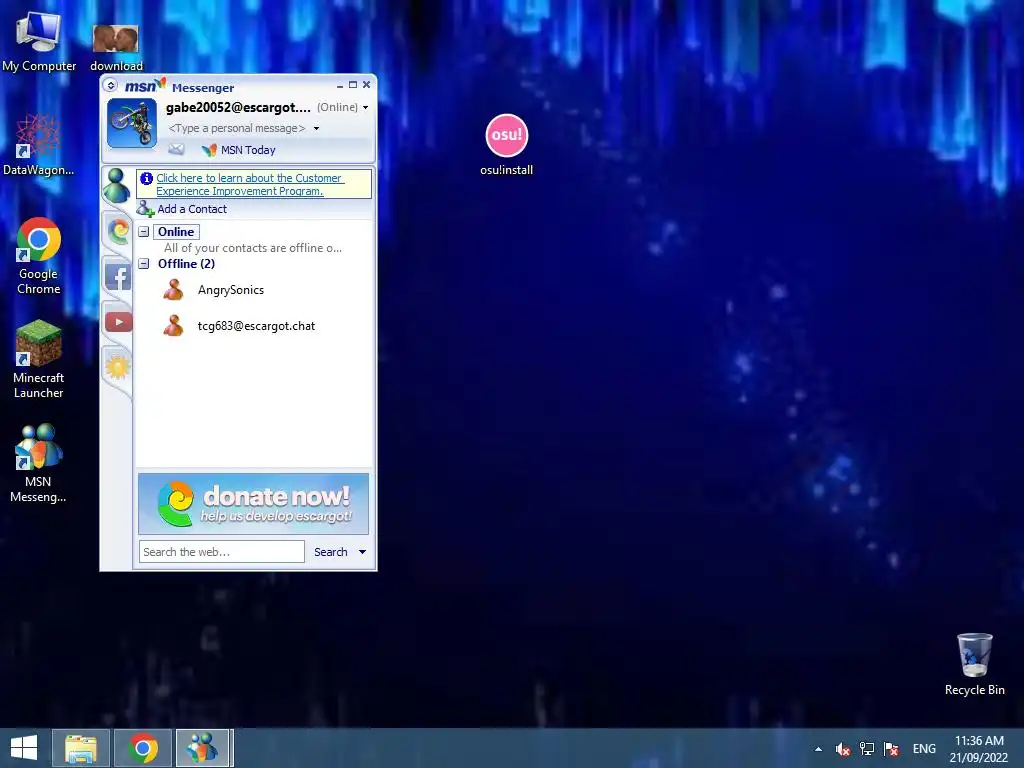Click the MSN Messenger taskbar button

(203, 748)
